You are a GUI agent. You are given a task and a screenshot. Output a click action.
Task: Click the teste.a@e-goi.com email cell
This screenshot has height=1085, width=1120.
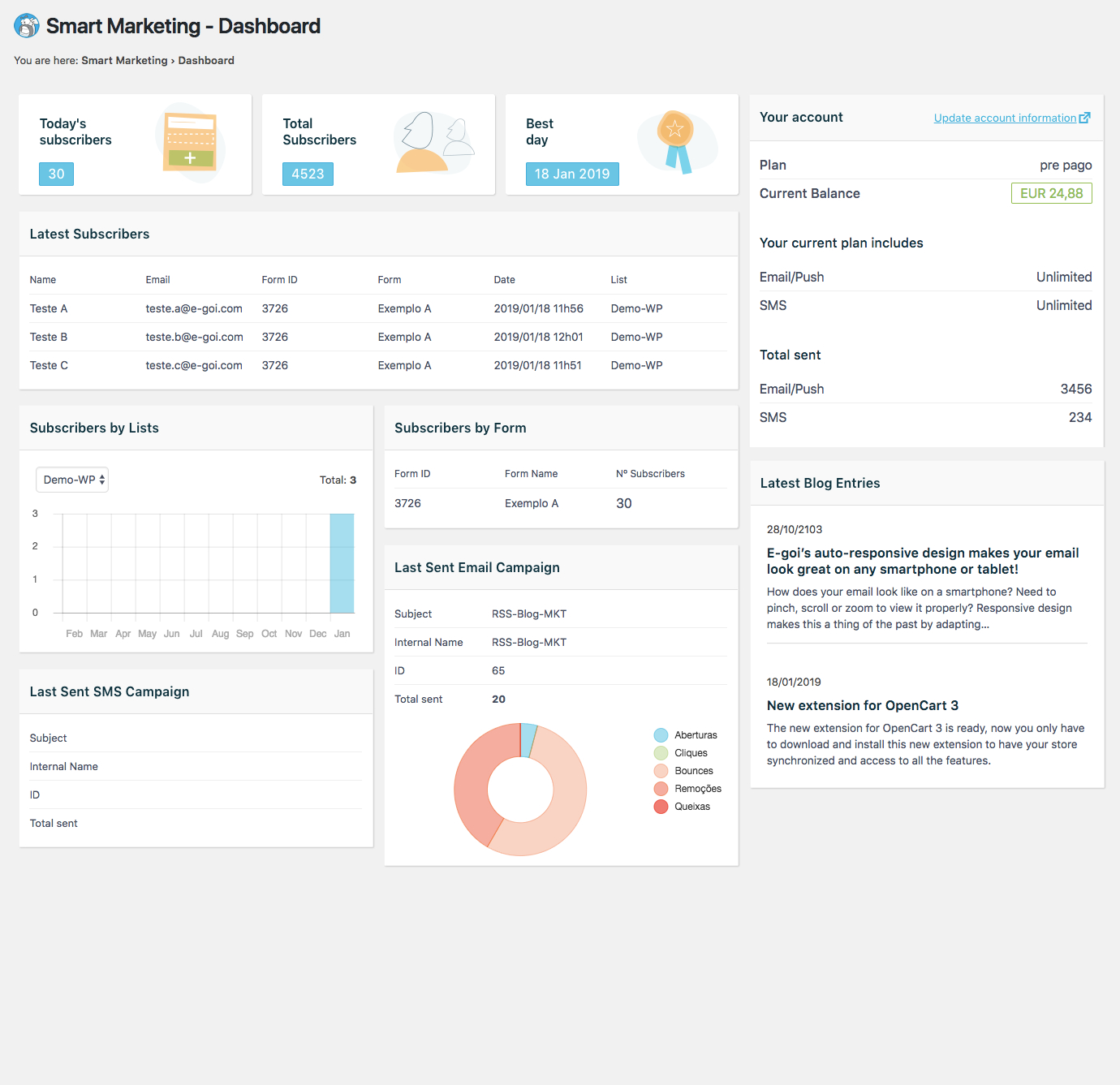194,308
